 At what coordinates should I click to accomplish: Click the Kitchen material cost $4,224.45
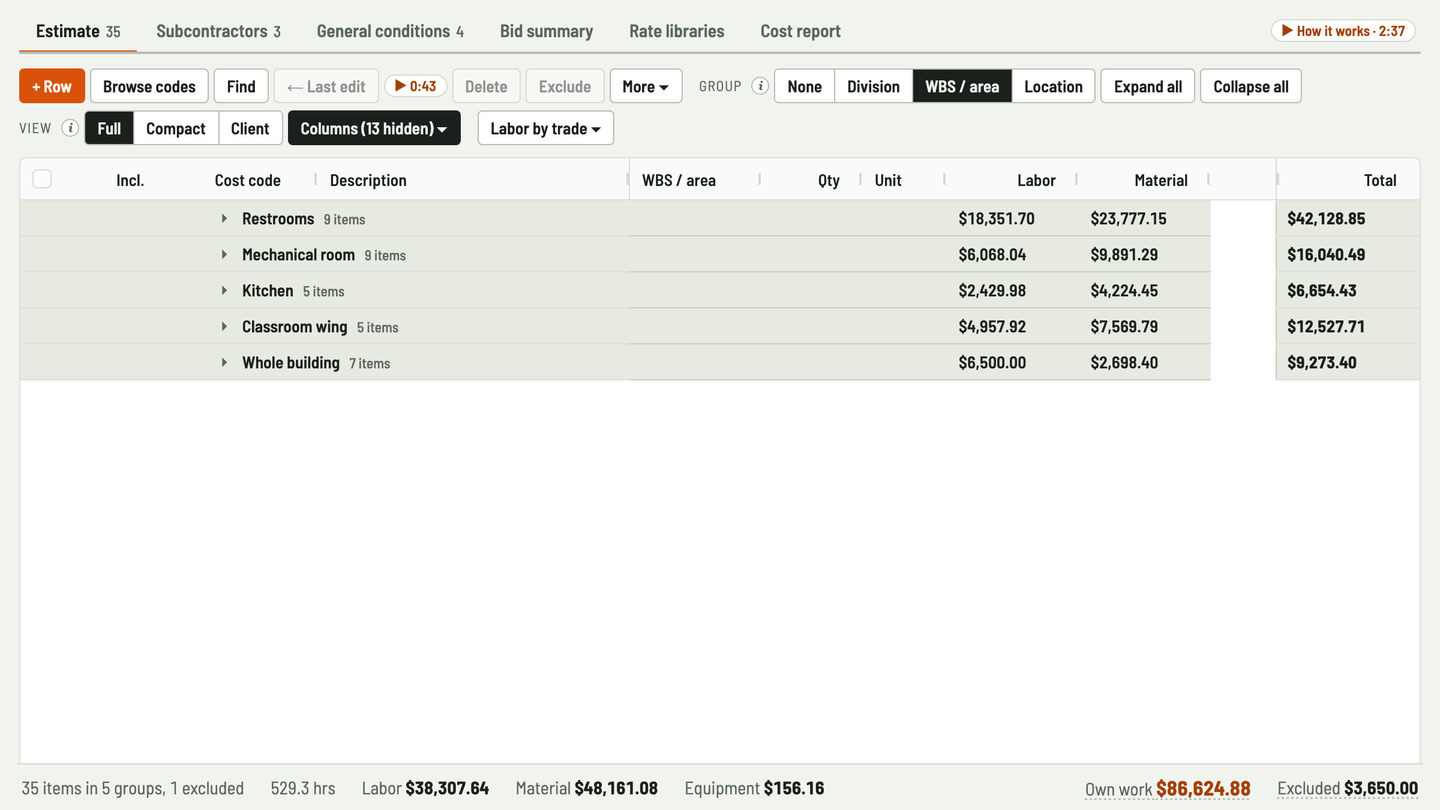pos(1124,290)
